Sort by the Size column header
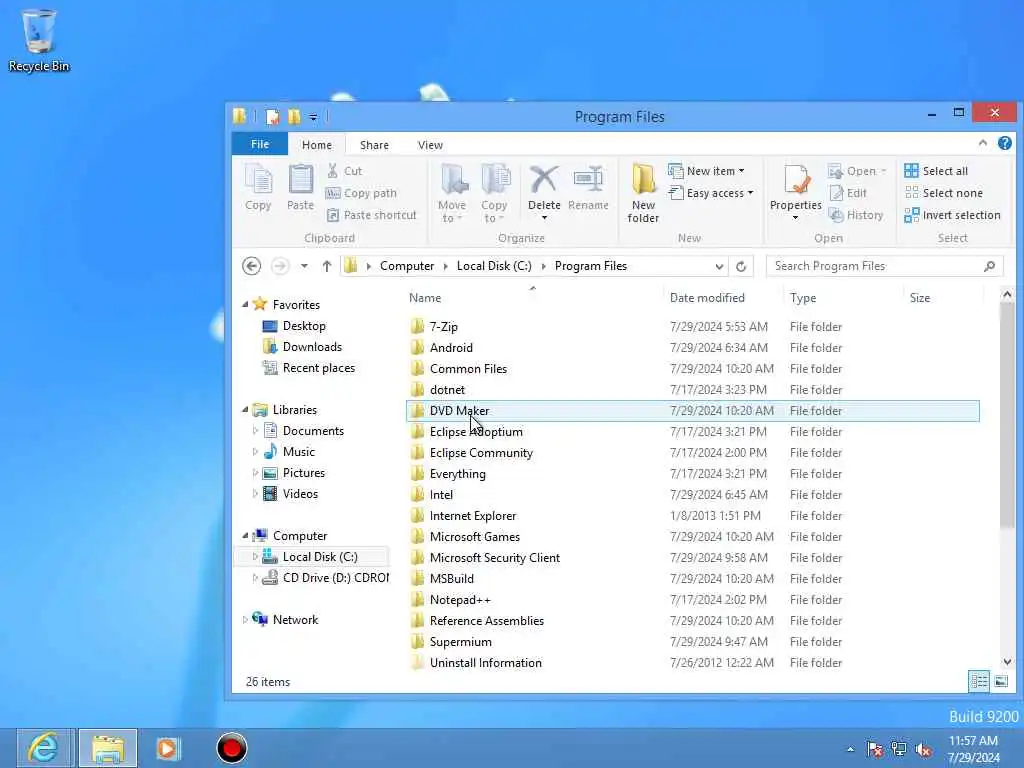 point(920,298)
